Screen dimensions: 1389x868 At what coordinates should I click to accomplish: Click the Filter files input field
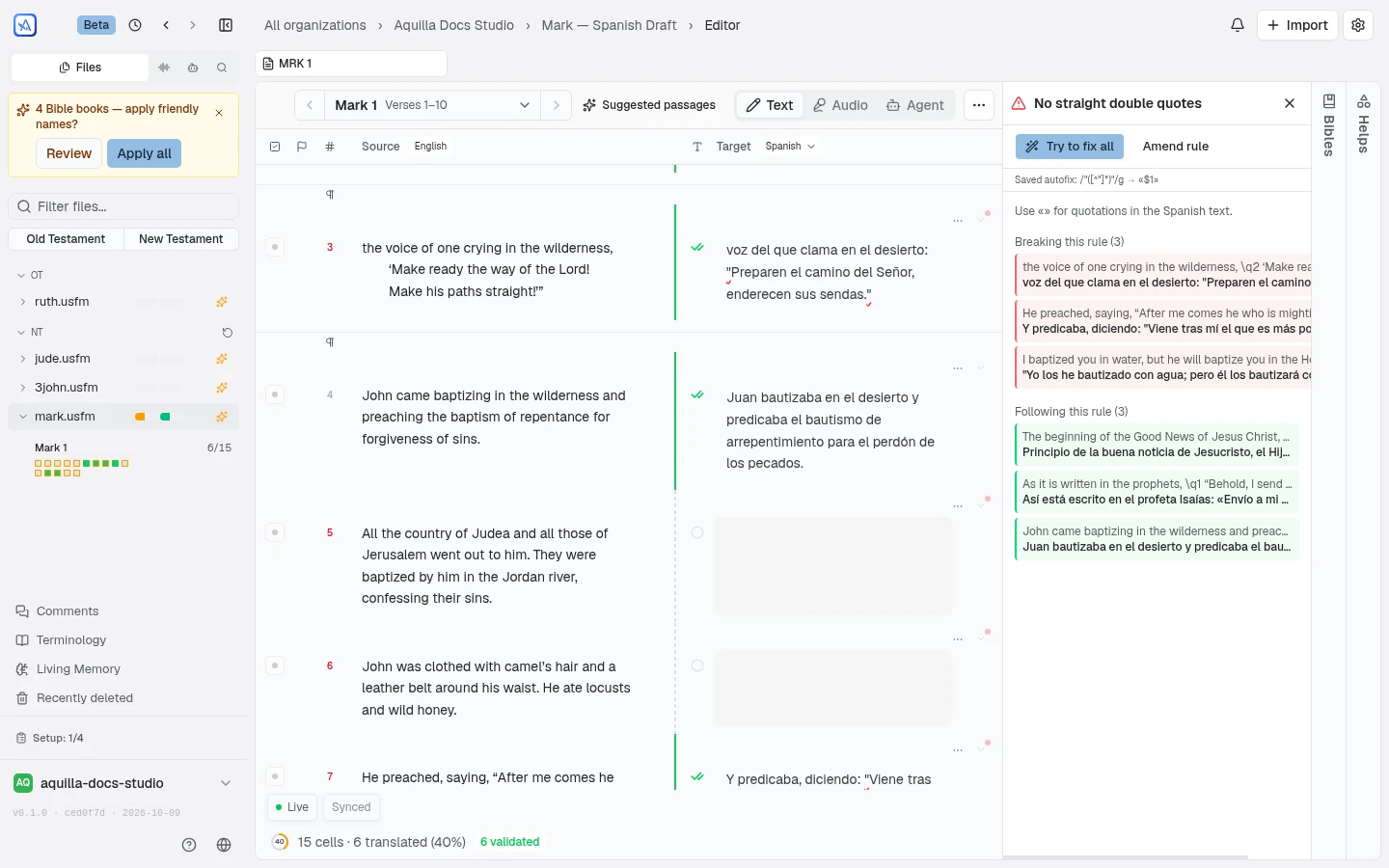point(123,206)
